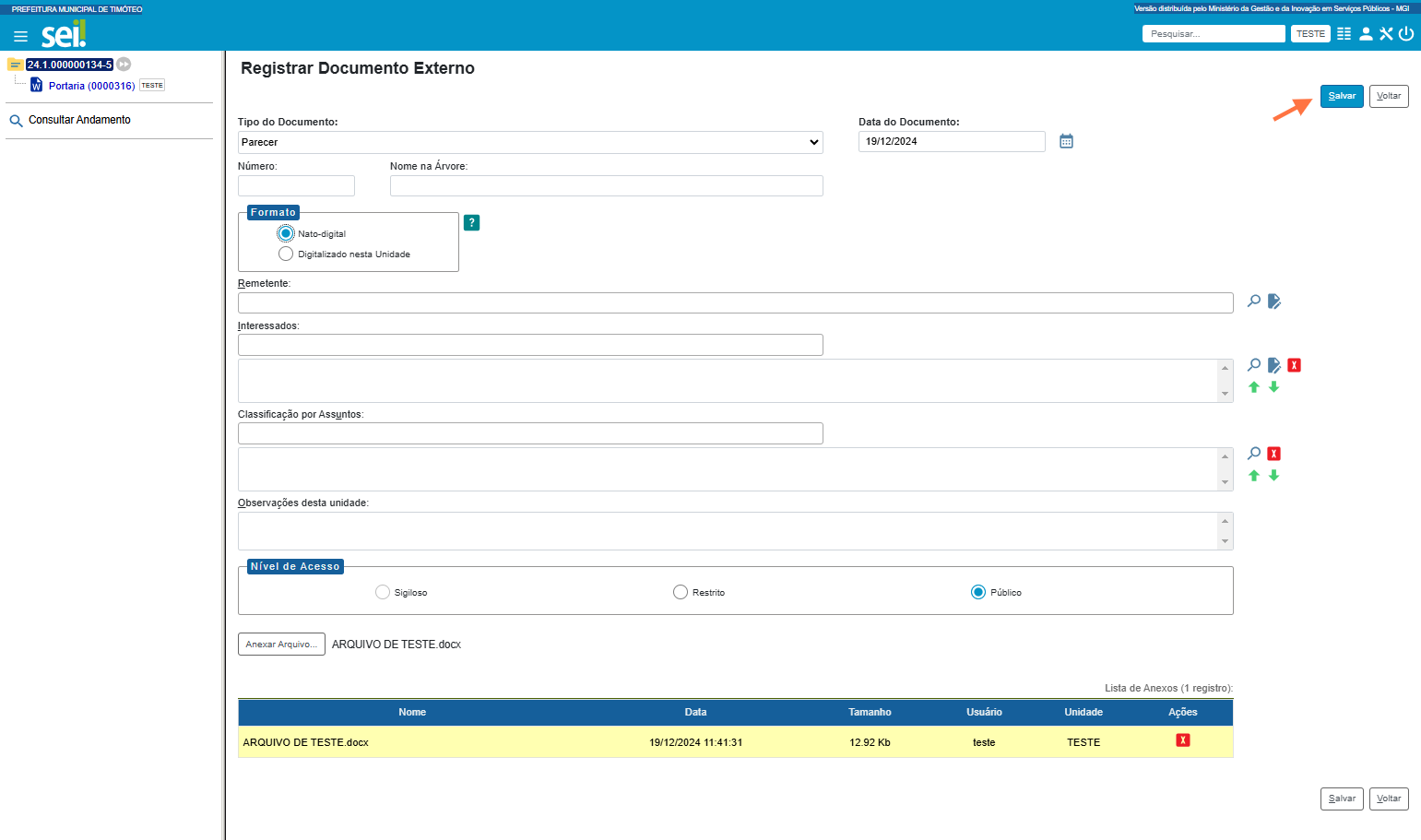1421x840 pixels.
Task: Remove selected Assuntos with red X
Action: tap(1274, 454)
